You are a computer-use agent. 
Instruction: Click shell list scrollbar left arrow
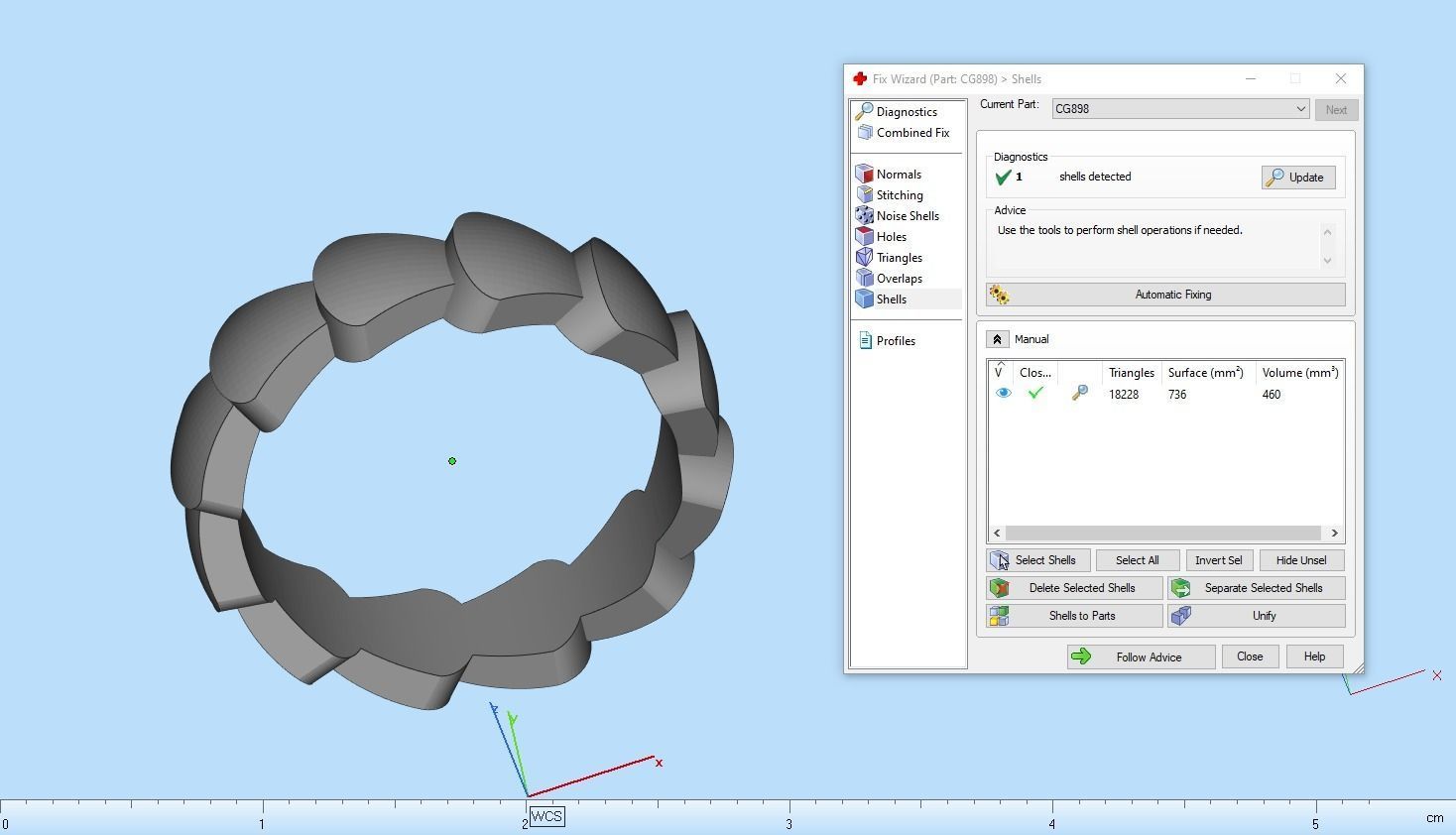point(997,534)
